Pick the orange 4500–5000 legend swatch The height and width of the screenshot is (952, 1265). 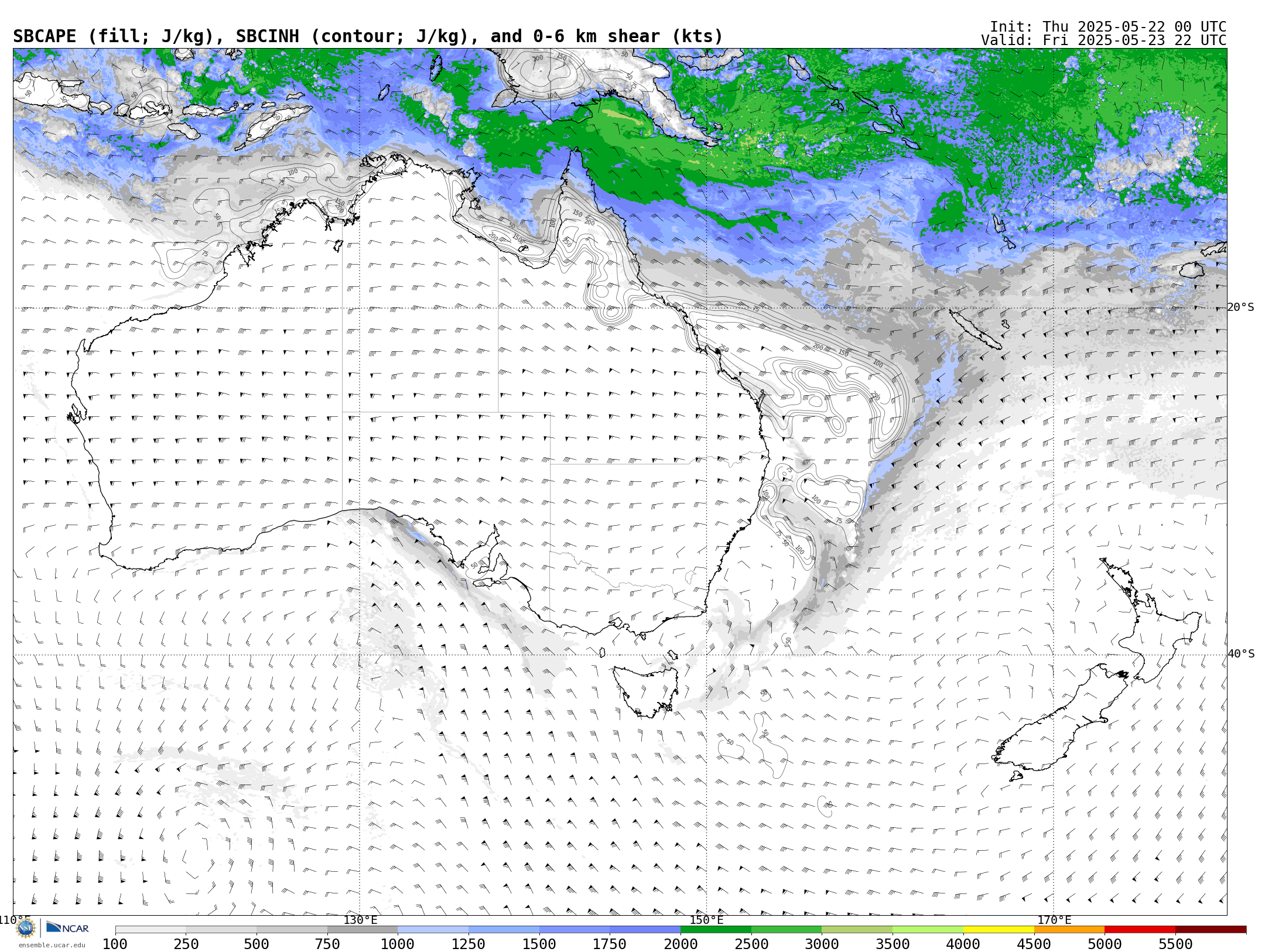pos(1069,930)
